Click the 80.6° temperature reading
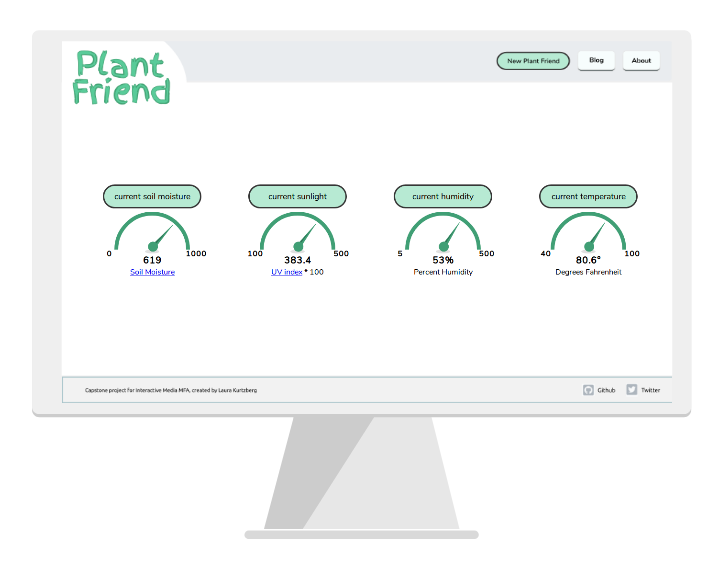 588,260
